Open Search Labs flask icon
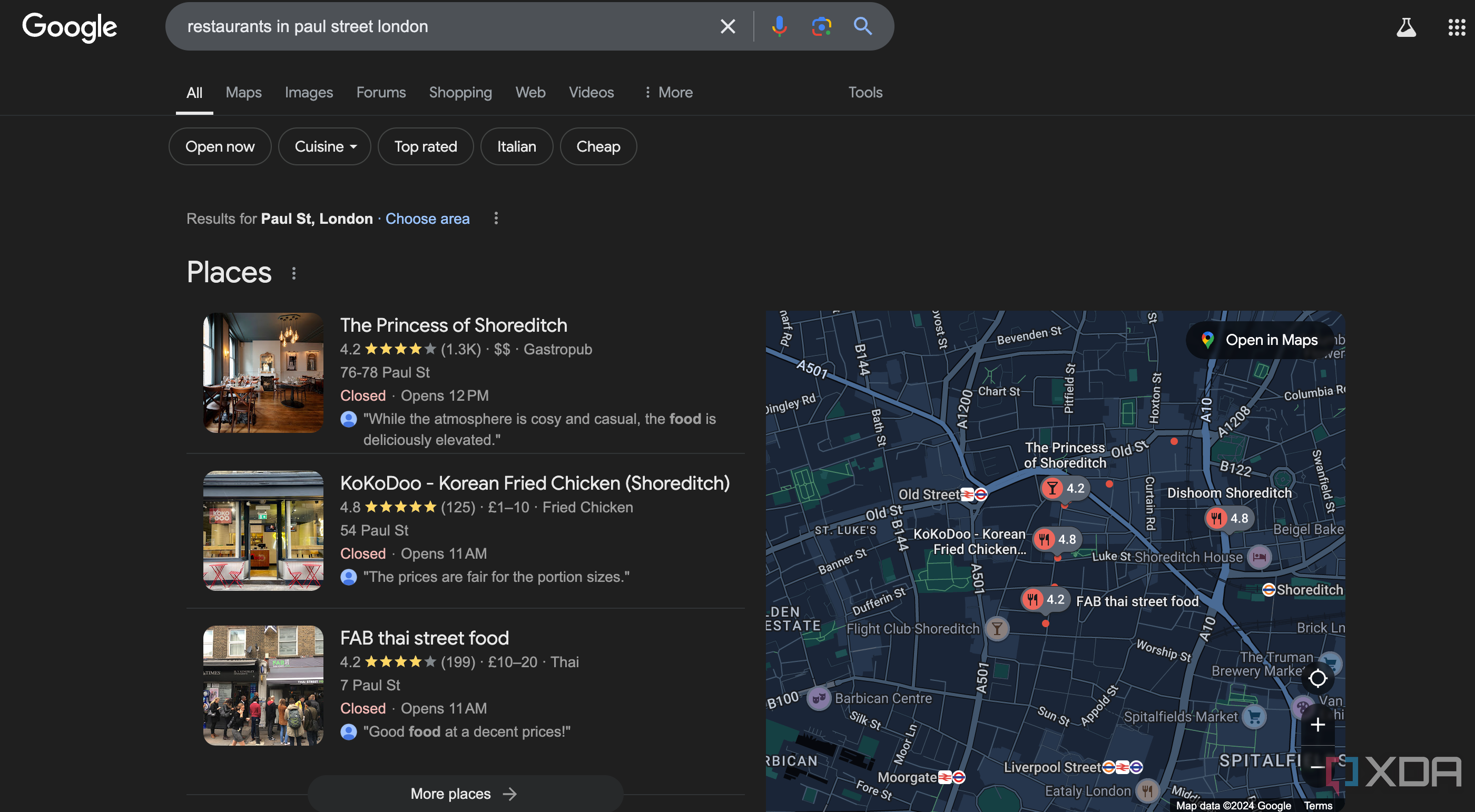 tap(1405, 27)
